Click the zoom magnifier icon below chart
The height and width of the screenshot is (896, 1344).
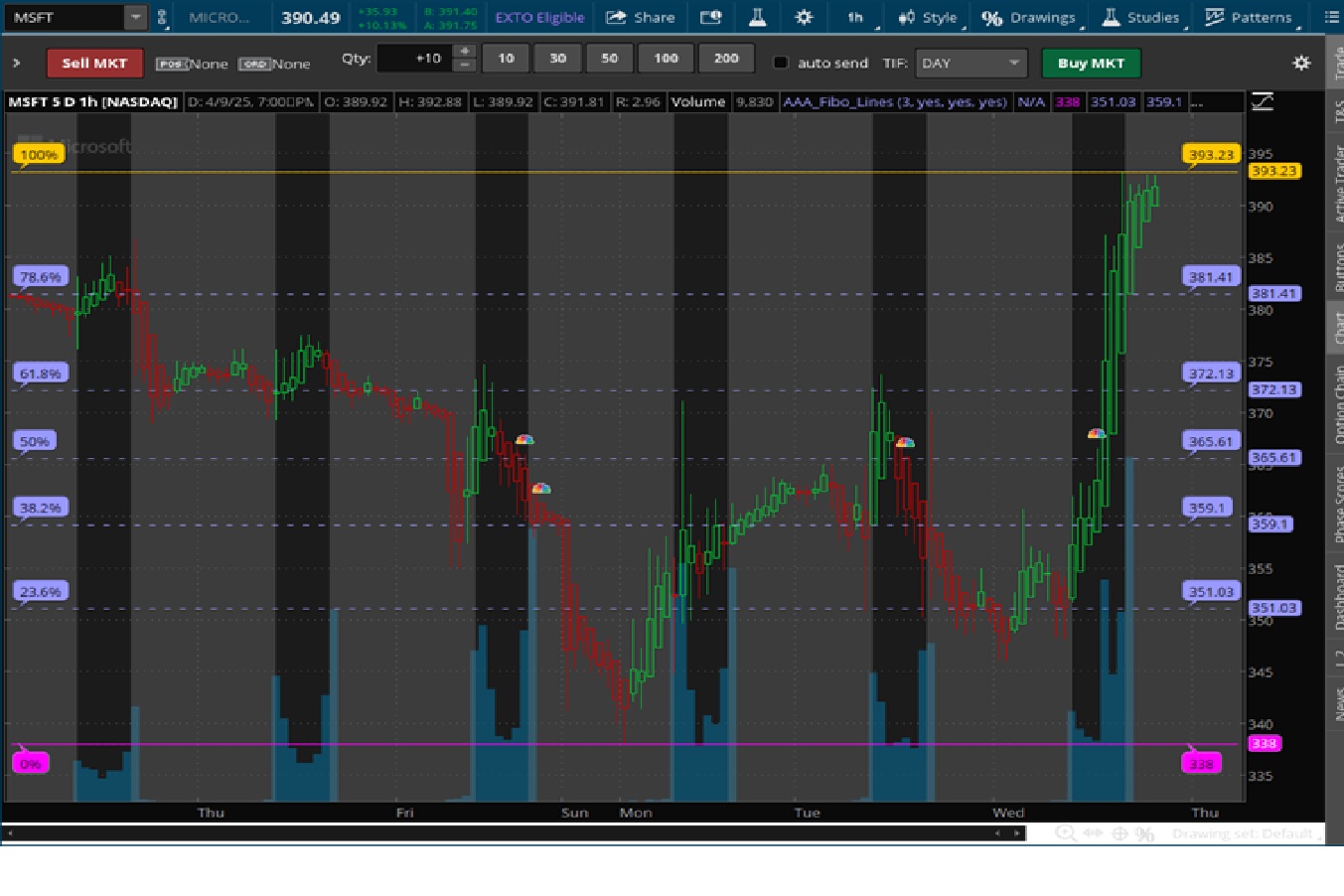pyautogui.click(x=1065, y=833)
